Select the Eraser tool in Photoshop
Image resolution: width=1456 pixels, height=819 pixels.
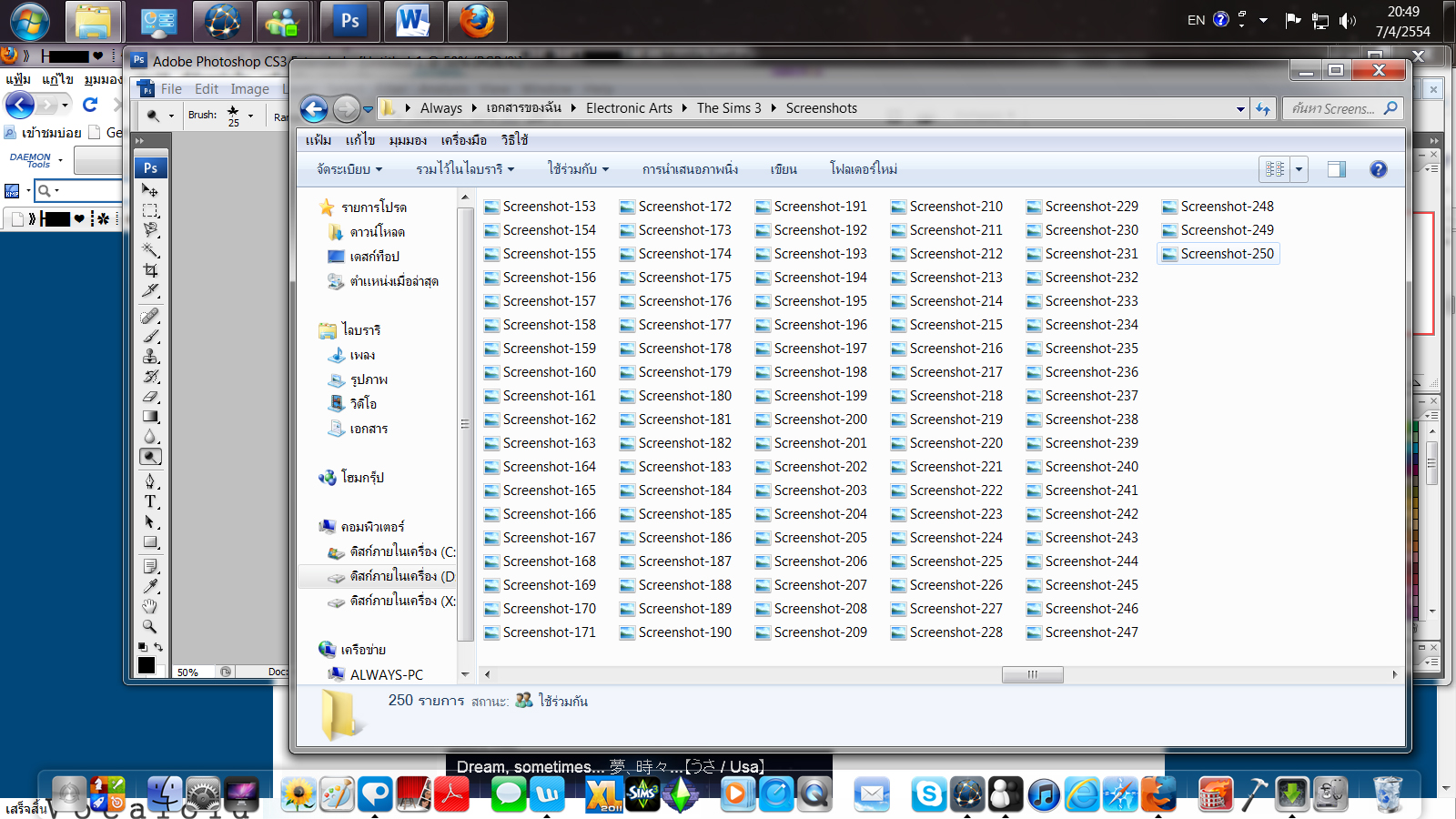tap(150, 396)
